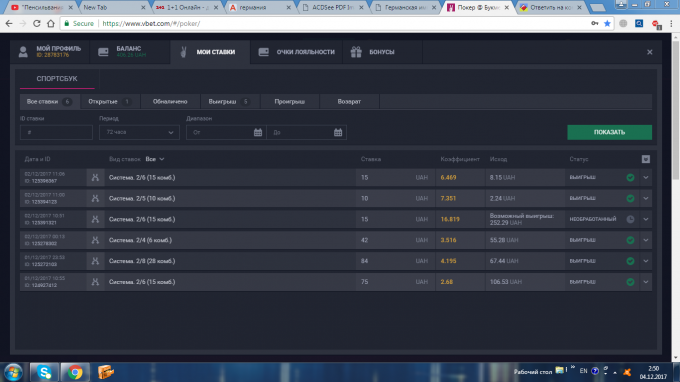Switch to 'Баланс' tab

click(x=130, y=52)
